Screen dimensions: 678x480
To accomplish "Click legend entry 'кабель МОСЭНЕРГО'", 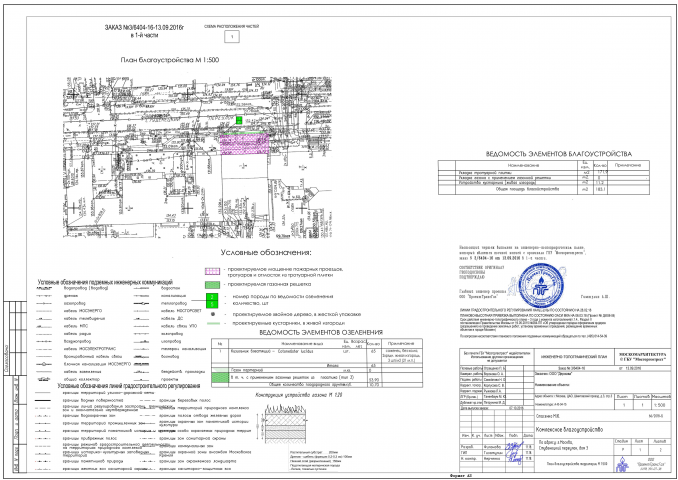I will click(x=83, y=311).
